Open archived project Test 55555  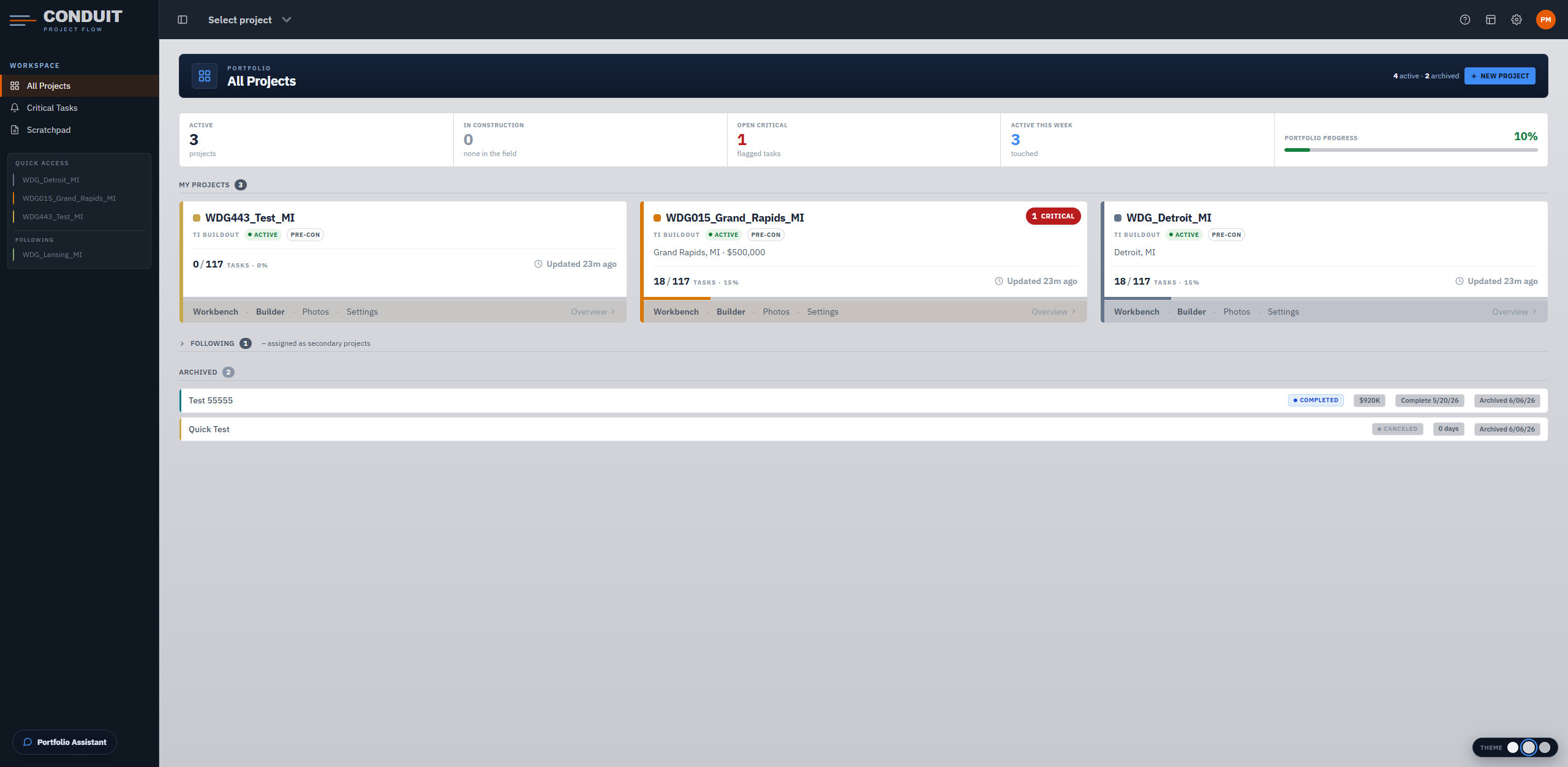[864, 400]
